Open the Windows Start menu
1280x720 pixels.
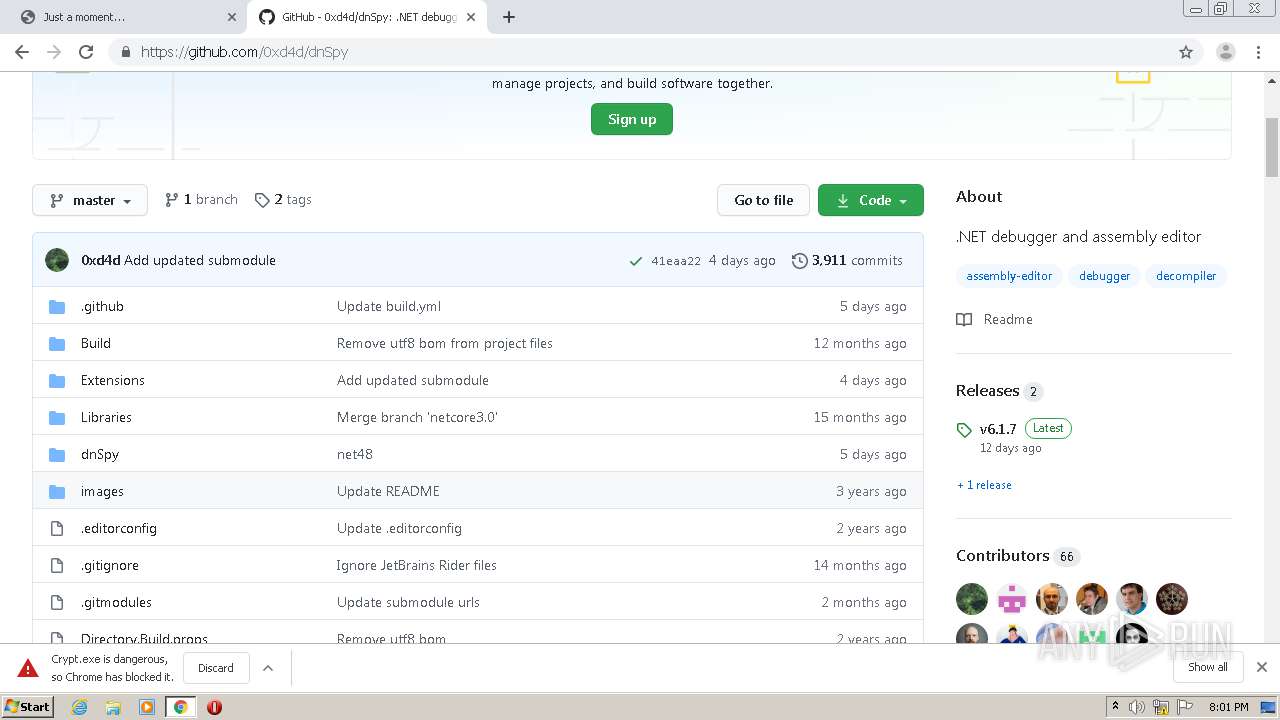click(x=28, y=707)
